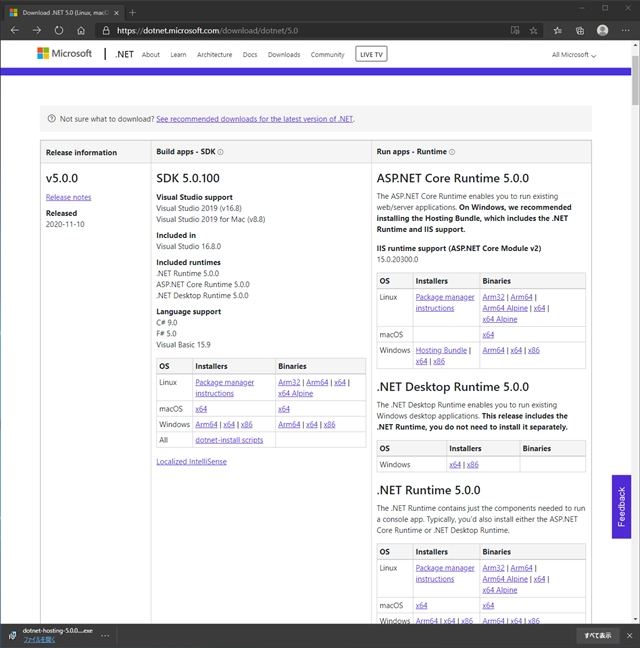The image size is (640, 648).
Task: Download SDK Linux x64 Alpine binaries
Action: click(295, 393)
